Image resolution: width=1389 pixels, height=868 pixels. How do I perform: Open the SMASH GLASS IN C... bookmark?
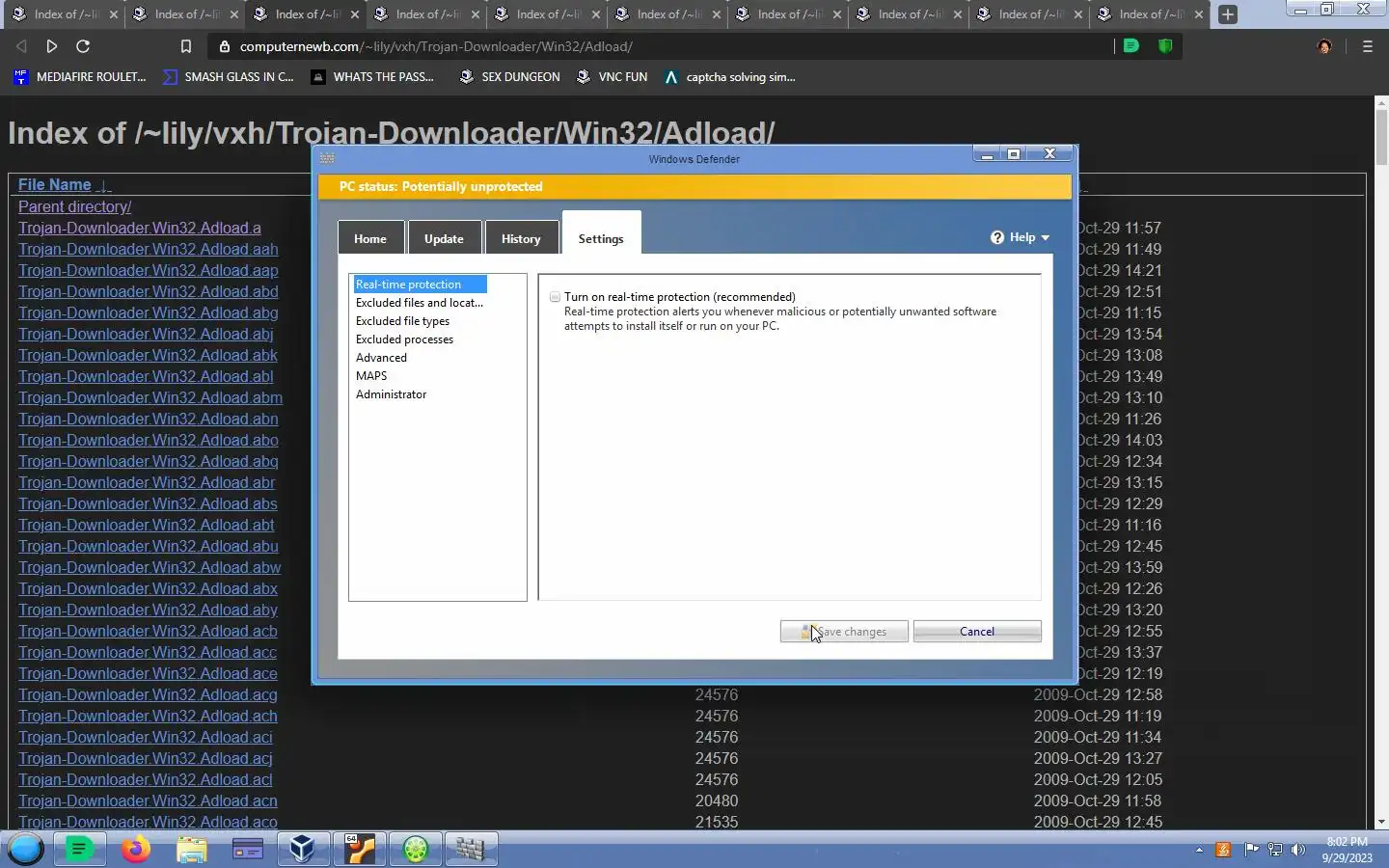click(x=229, y=77)
